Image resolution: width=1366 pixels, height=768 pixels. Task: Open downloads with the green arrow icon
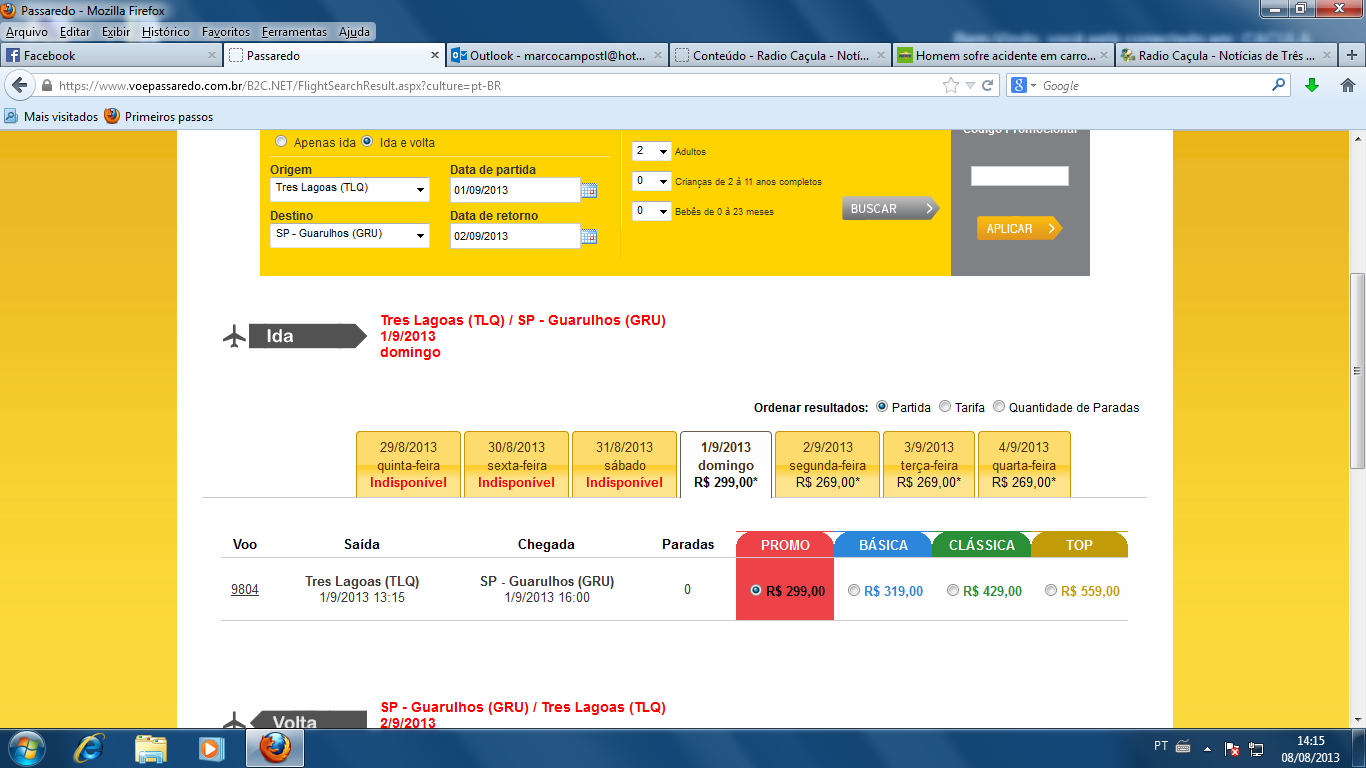pyautogui.click(x=1312, y=86)
